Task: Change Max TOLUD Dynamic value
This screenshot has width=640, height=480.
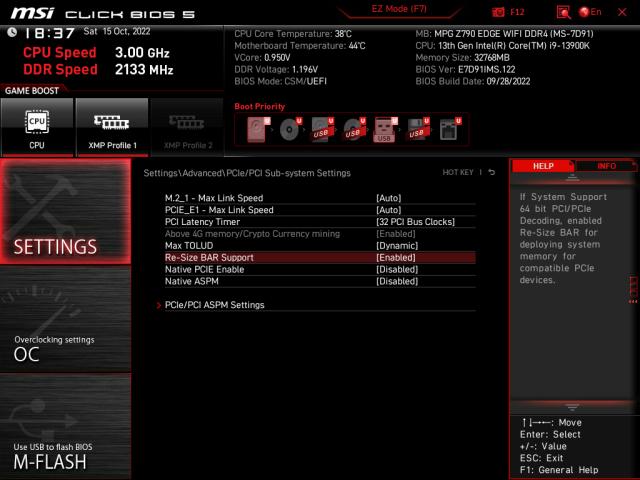Action: point(397,246)
